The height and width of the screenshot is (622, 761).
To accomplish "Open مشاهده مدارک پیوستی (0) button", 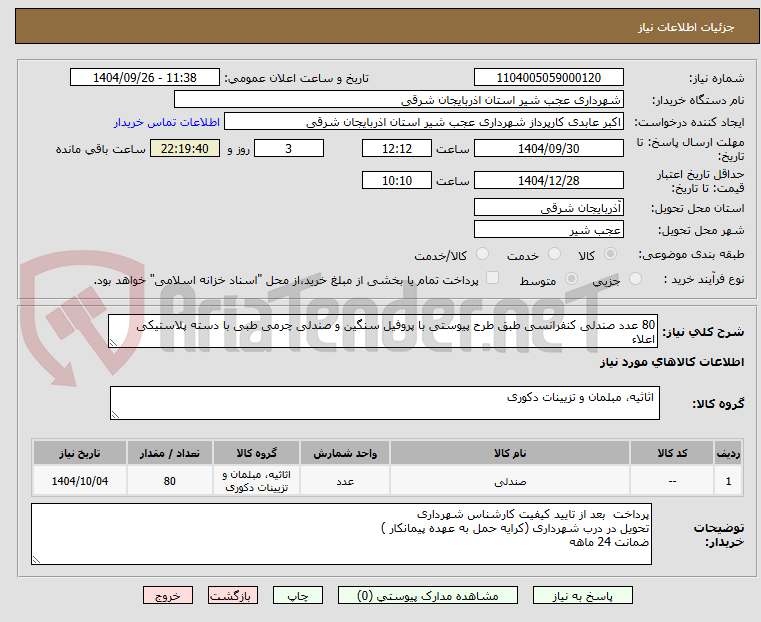I will tap(428, 595).
